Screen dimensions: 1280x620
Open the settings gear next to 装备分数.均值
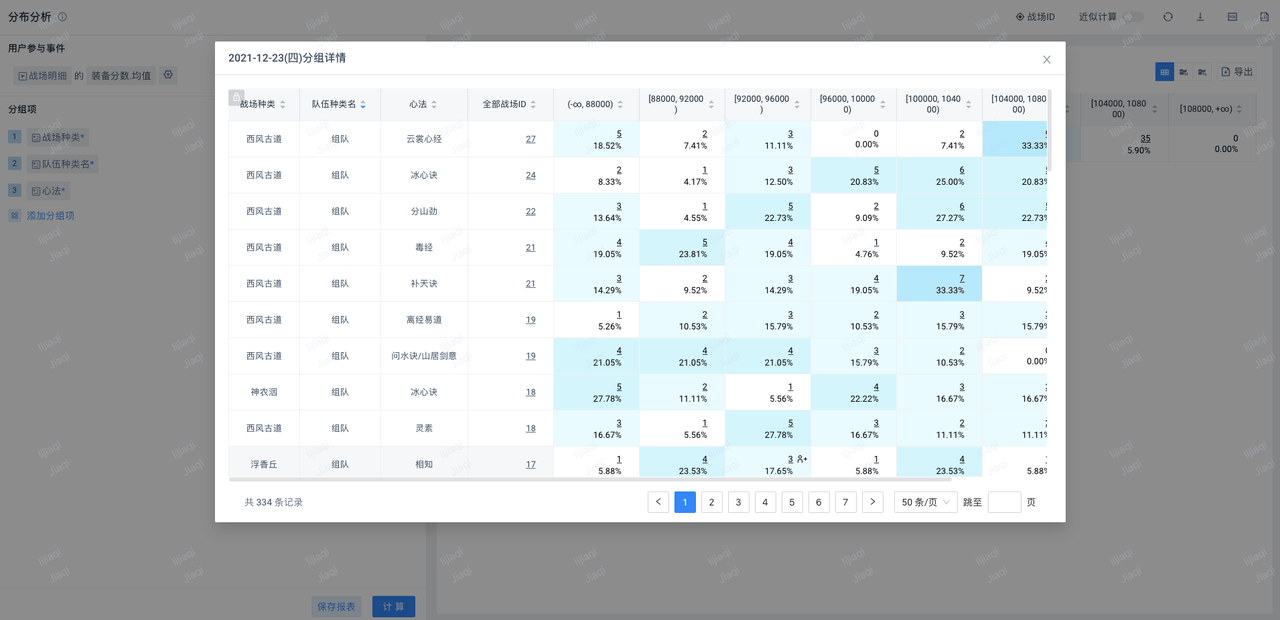[x=168, y=75]
